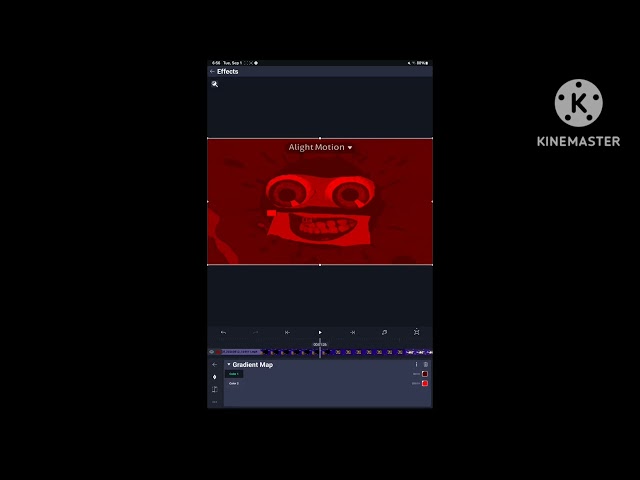Tap the fit-to-screen frame icon

coord(416,332)
